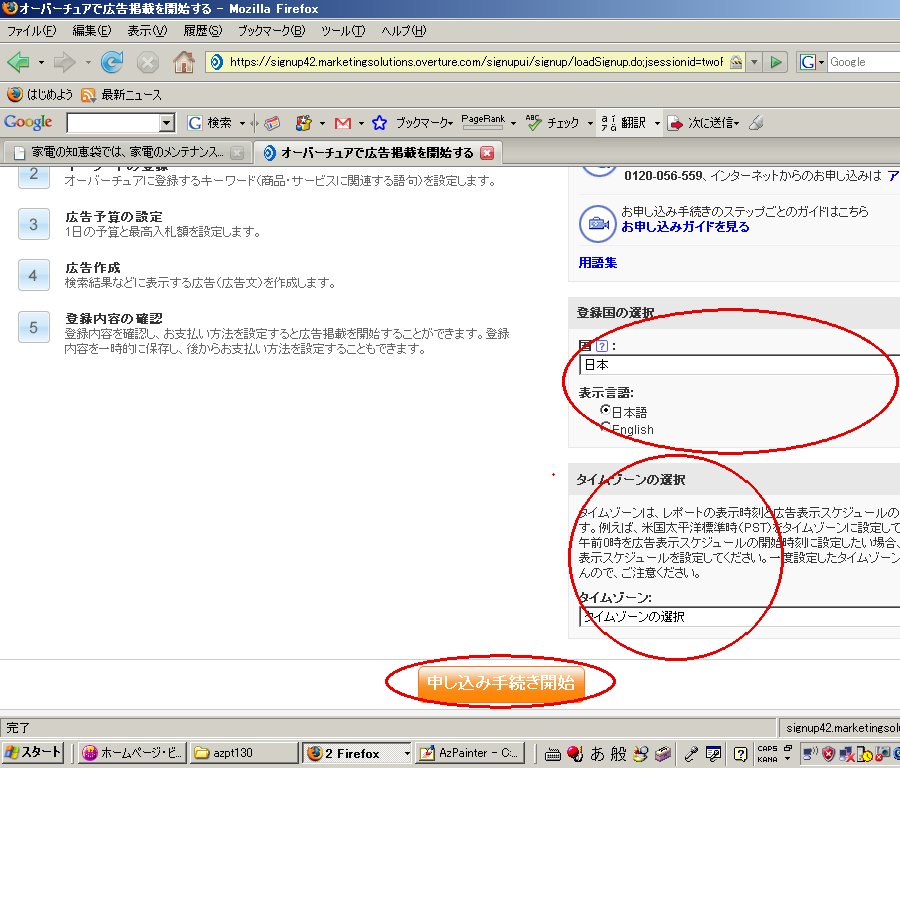Close the オーバーチュア tab with red X
Image resolution: width=900 pixels, height=900 pixels.
tap(487, 152)
